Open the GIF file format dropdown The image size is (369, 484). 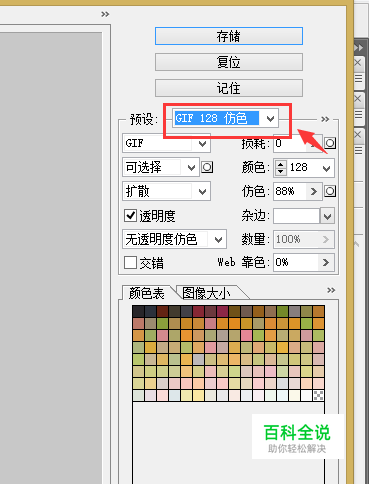pos(166,143)
